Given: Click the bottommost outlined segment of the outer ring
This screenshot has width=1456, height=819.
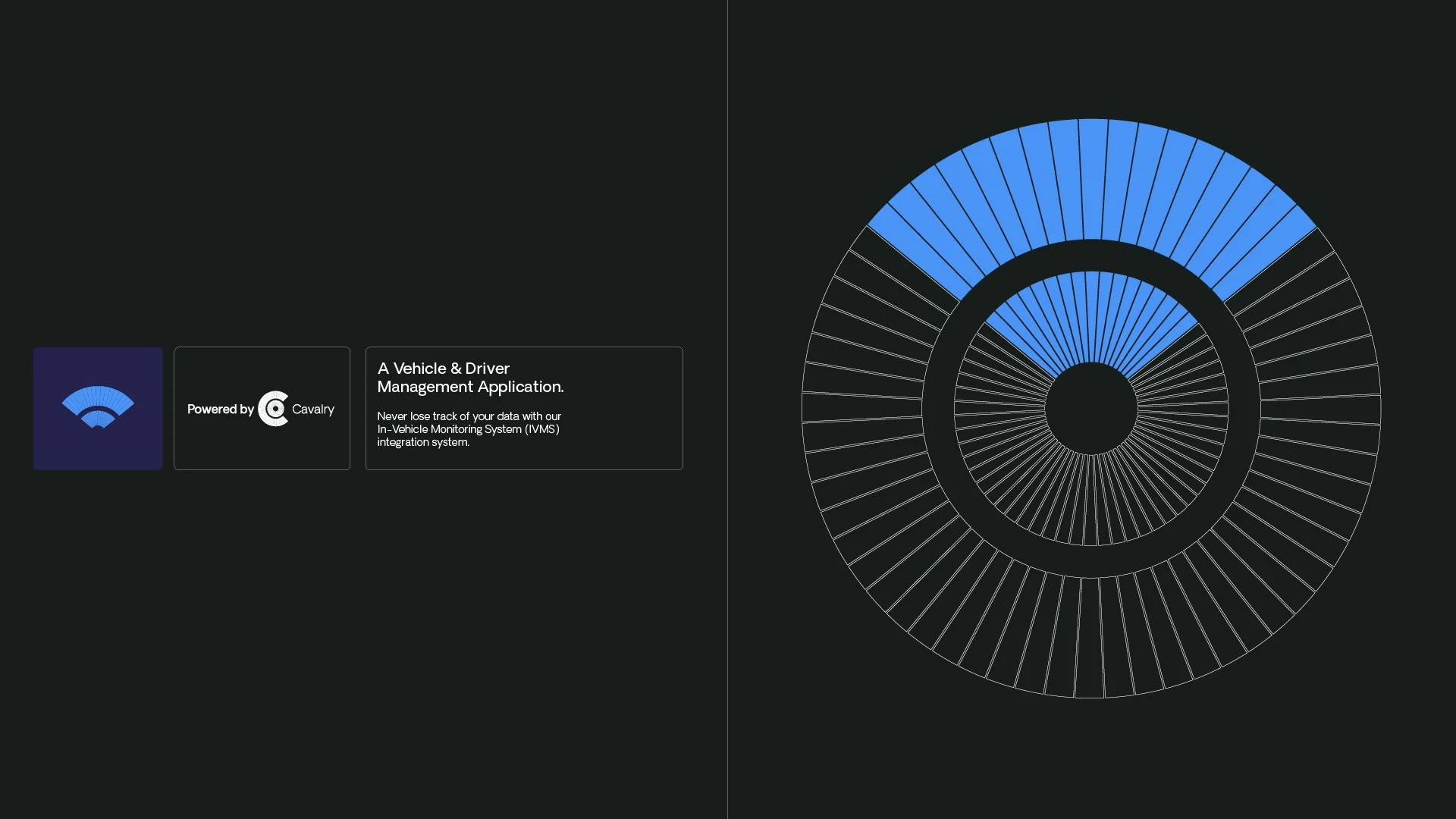Looking at the screenshot, I should 1090,639.
